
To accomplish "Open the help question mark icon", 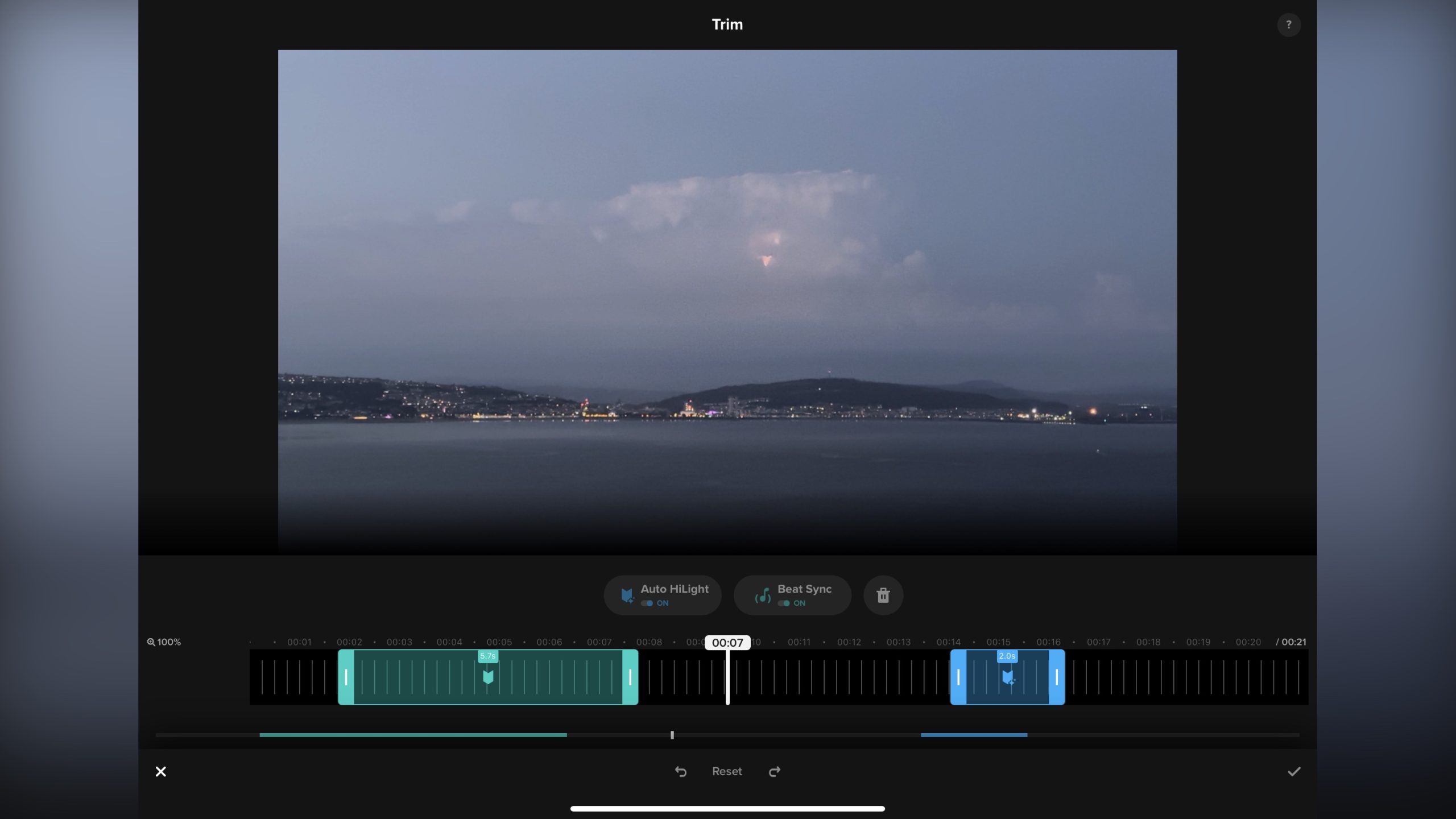I will 1288,25.
